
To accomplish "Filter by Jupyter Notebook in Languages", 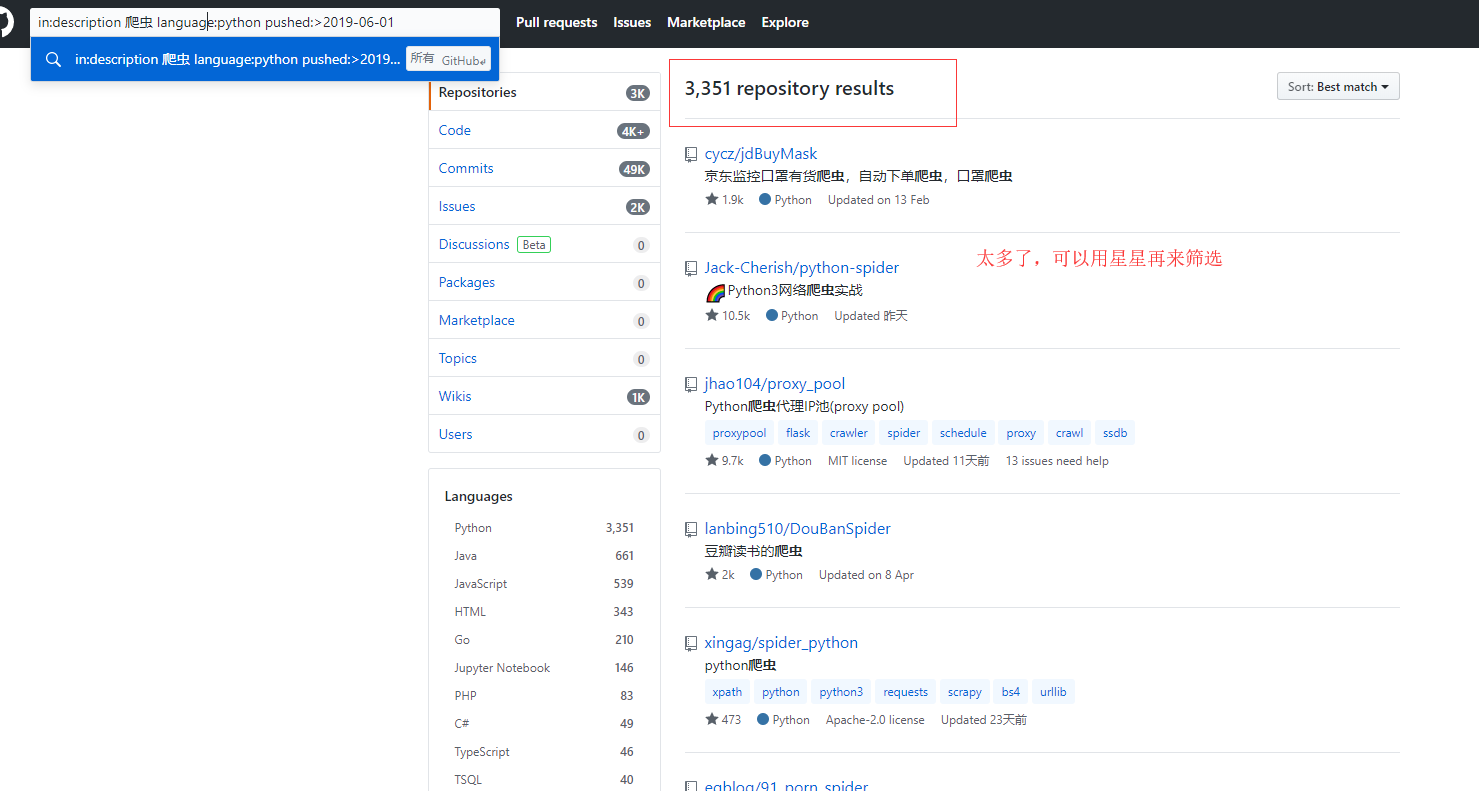I will 544,668.
